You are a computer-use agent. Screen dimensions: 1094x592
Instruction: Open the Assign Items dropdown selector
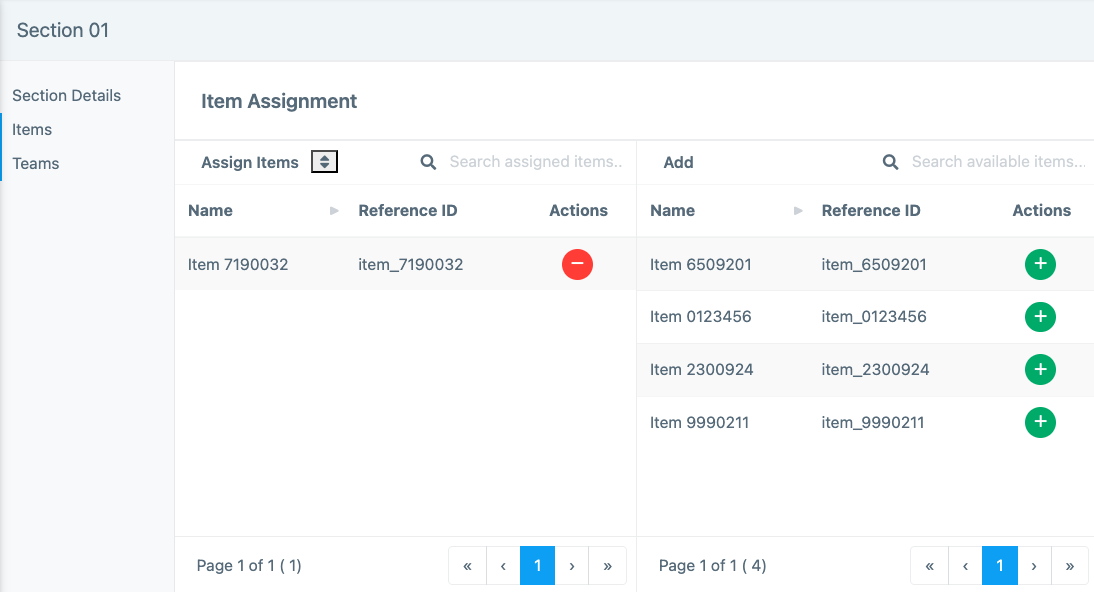324,162
